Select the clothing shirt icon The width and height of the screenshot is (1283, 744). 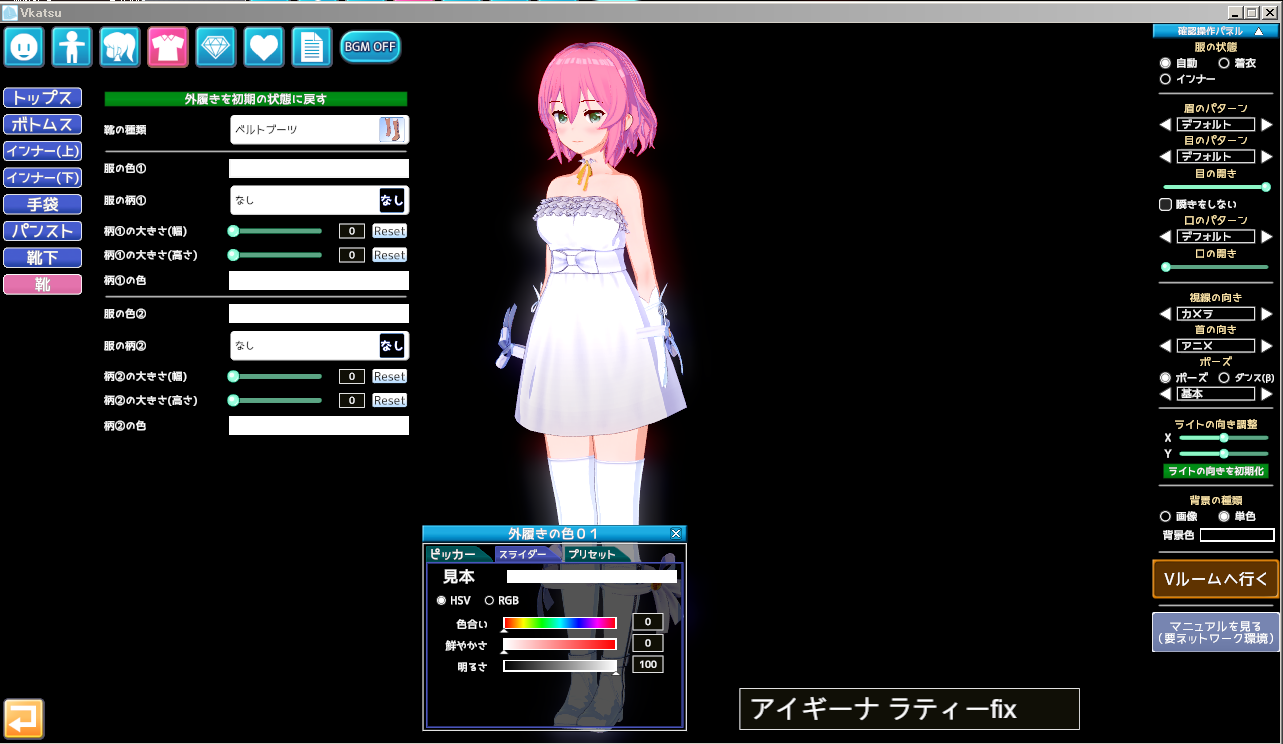(168, 47)
